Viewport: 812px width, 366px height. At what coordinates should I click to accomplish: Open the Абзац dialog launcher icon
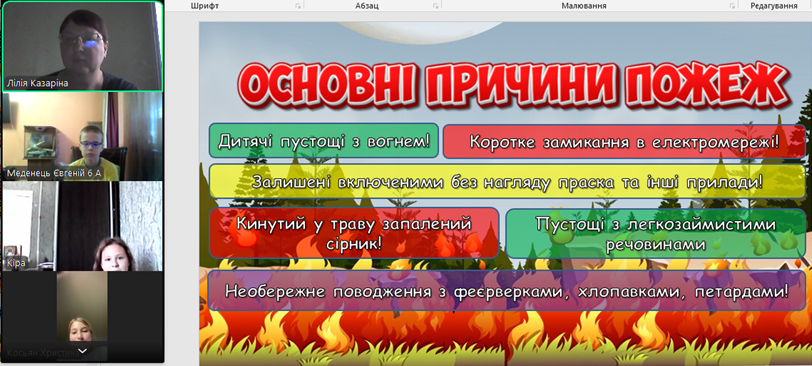click(x=436, y=6)
